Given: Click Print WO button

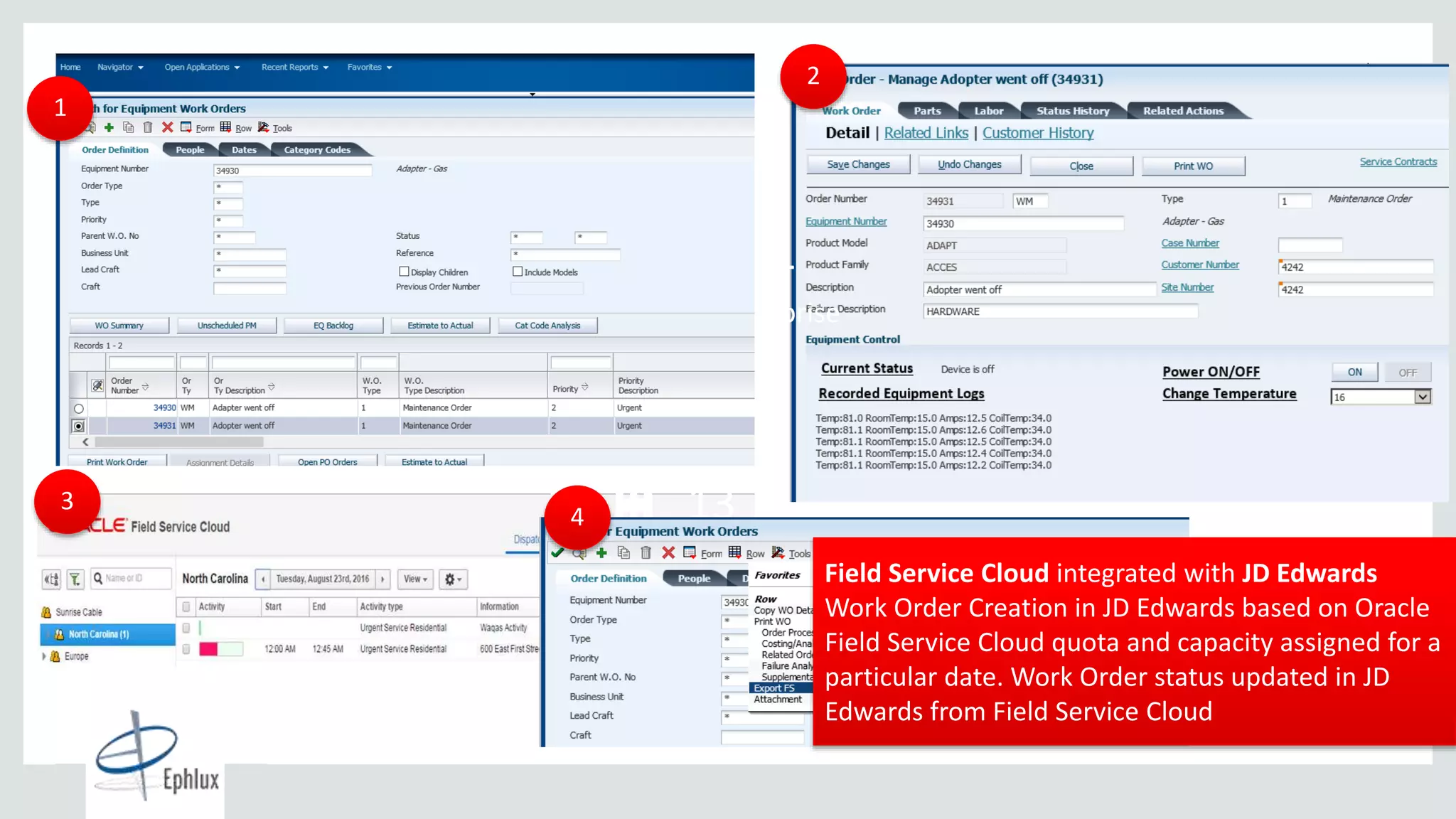Looking at the screenshot, I should (1193, 166).
